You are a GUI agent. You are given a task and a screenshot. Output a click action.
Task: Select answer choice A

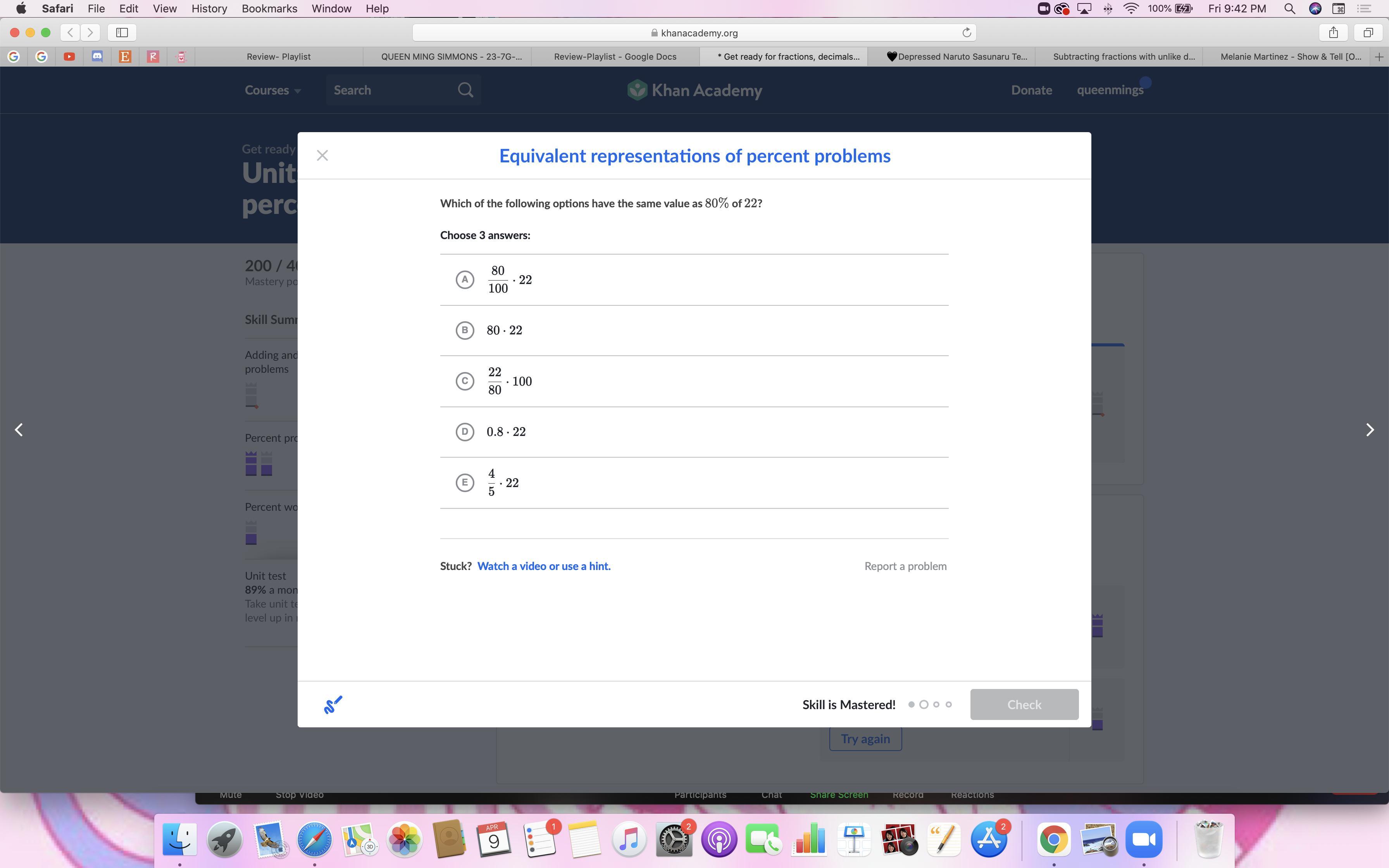pyautogui.click(x=465, y=279)
